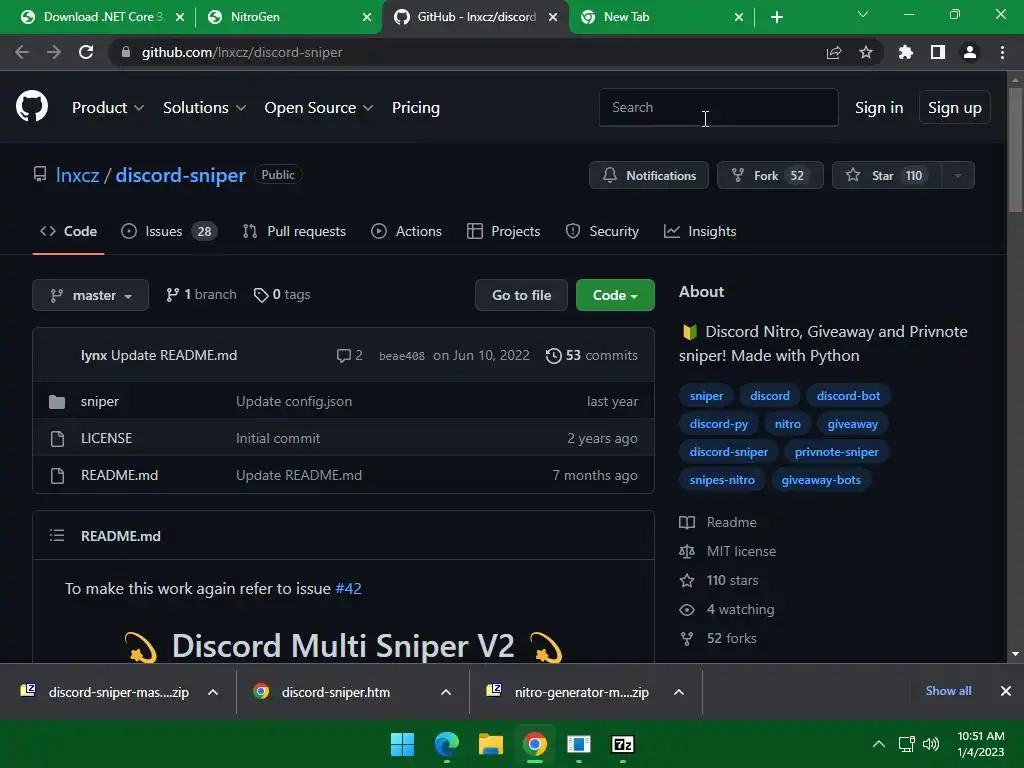Screen dimensions: 1024x768
Task: Switch to the Actions tab
Action: pos(406,231)
